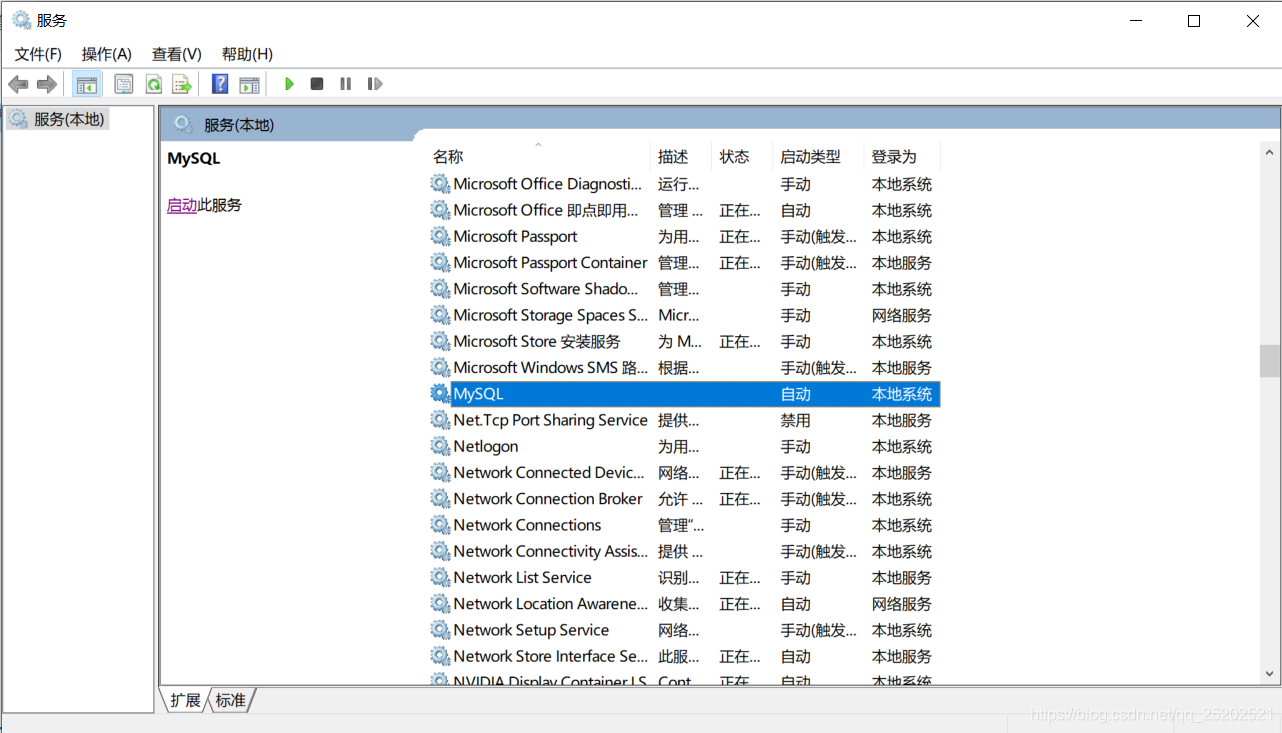Click gear icon of Network Setup Service

pos(440,630)
